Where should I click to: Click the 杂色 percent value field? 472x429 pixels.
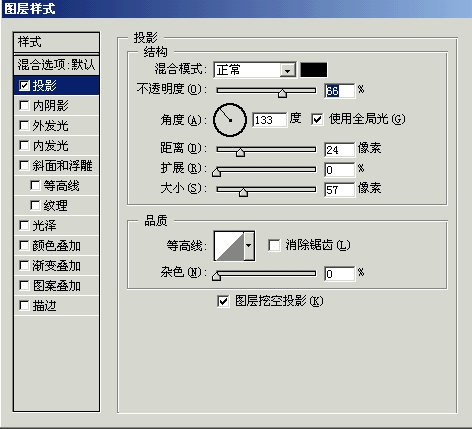pyautogui.click(x=340, y=274)
